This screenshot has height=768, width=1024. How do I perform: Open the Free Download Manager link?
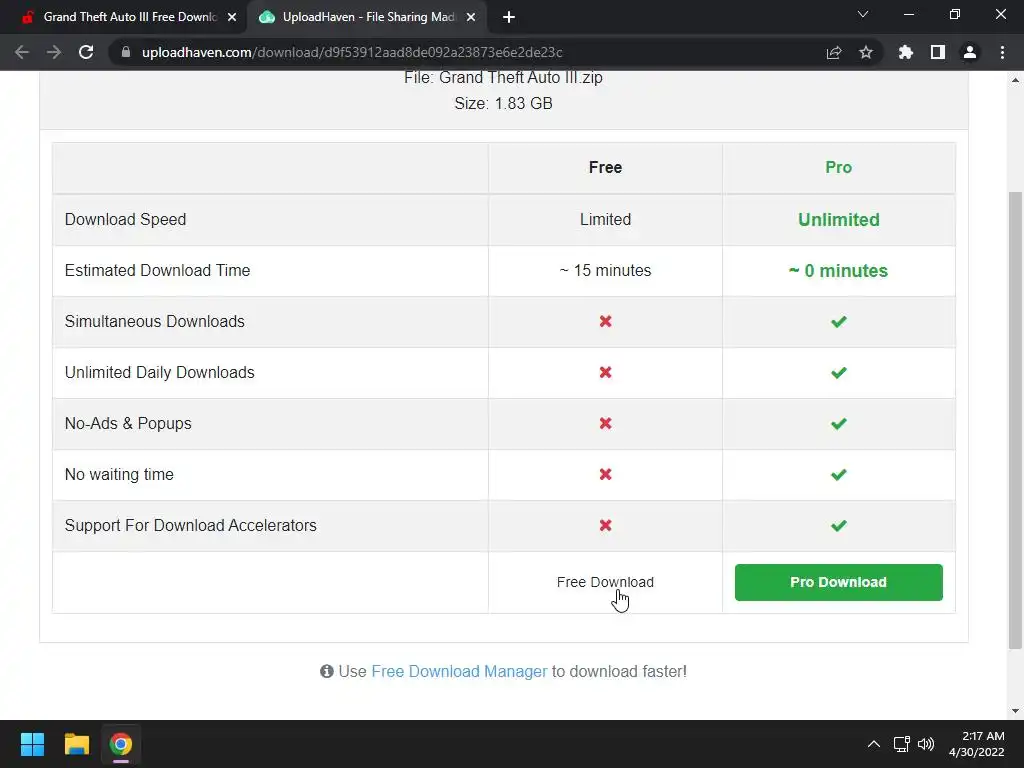tap(459, 671)
